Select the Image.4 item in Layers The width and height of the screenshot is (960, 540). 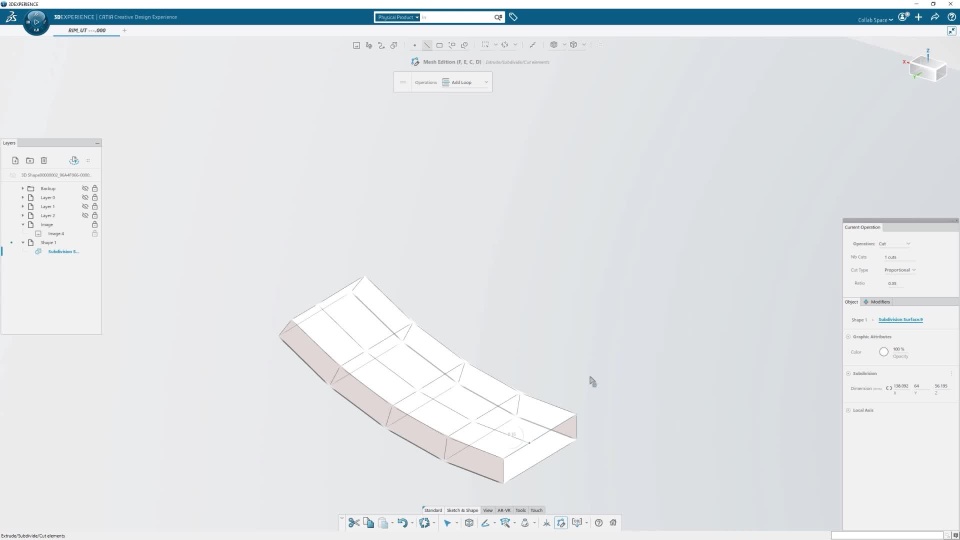56,233
